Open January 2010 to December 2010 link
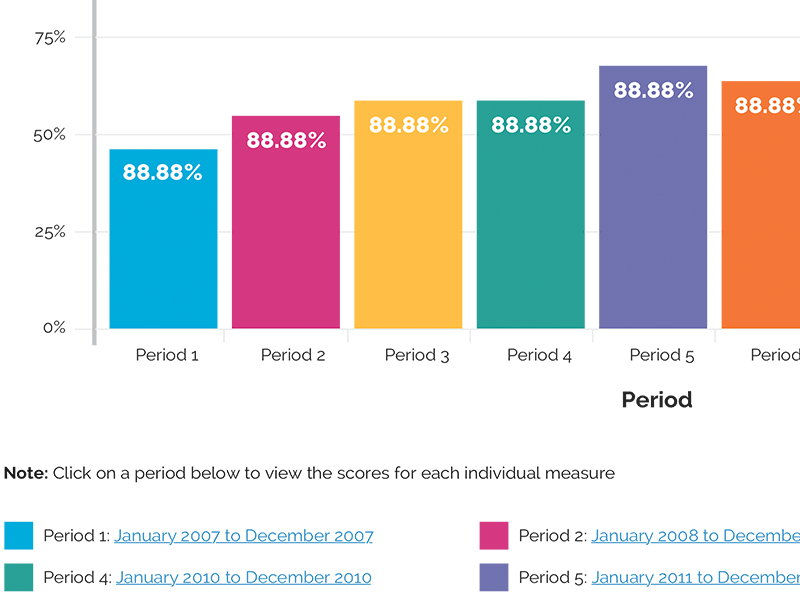 [x=243, y=578]
